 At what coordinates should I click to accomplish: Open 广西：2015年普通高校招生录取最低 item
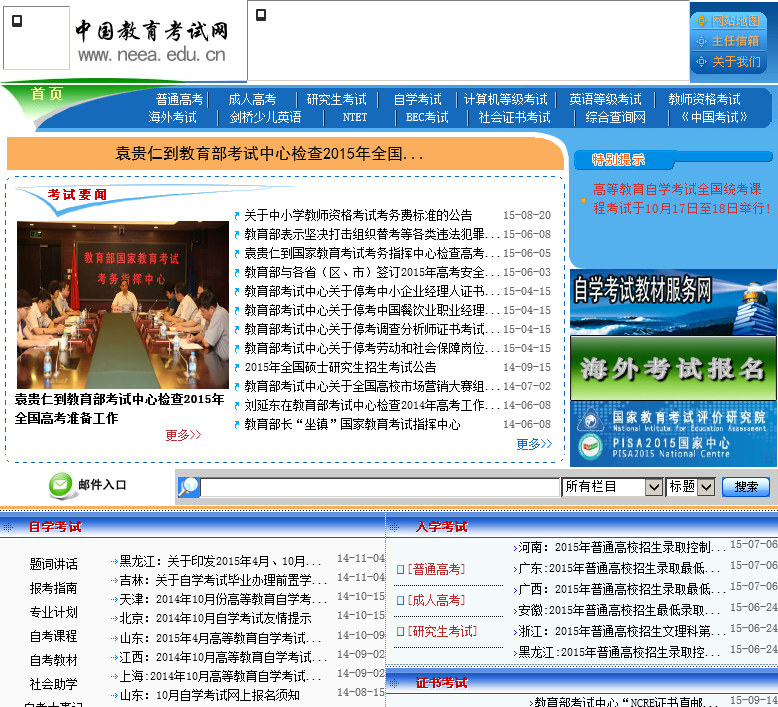[x=622, y=590]
